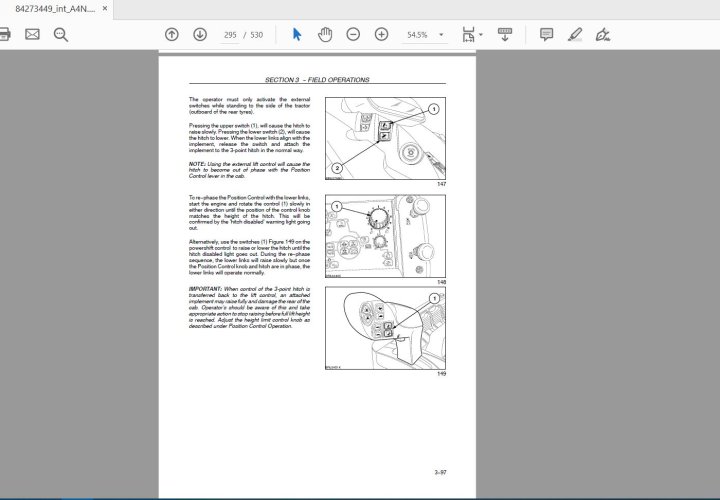Edit the page number field 295
The width and height of the screenshot is (720, 500).
(x=230, y=35)
